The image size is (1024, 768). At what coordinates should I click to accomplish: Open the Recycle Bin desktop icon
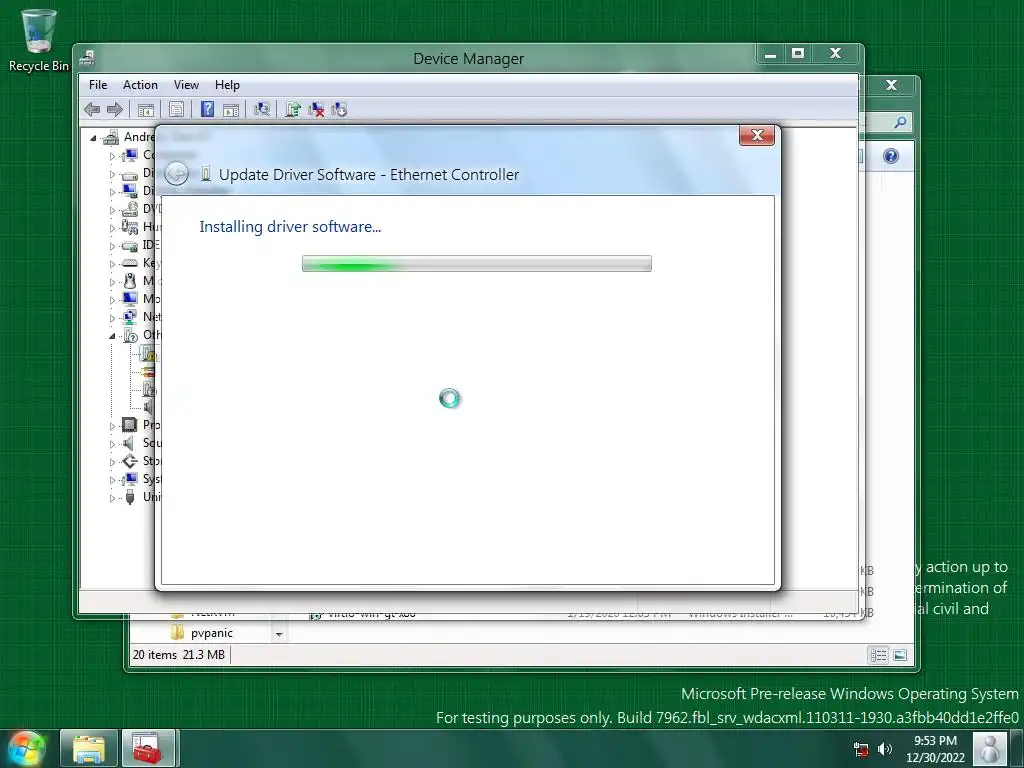pos(39,39)
